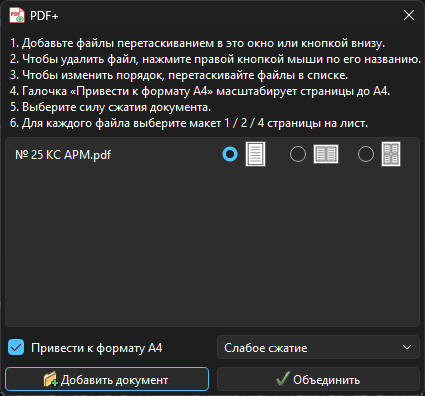
Task: Click the PDF+ application logo icon
Action: [17, 15]
